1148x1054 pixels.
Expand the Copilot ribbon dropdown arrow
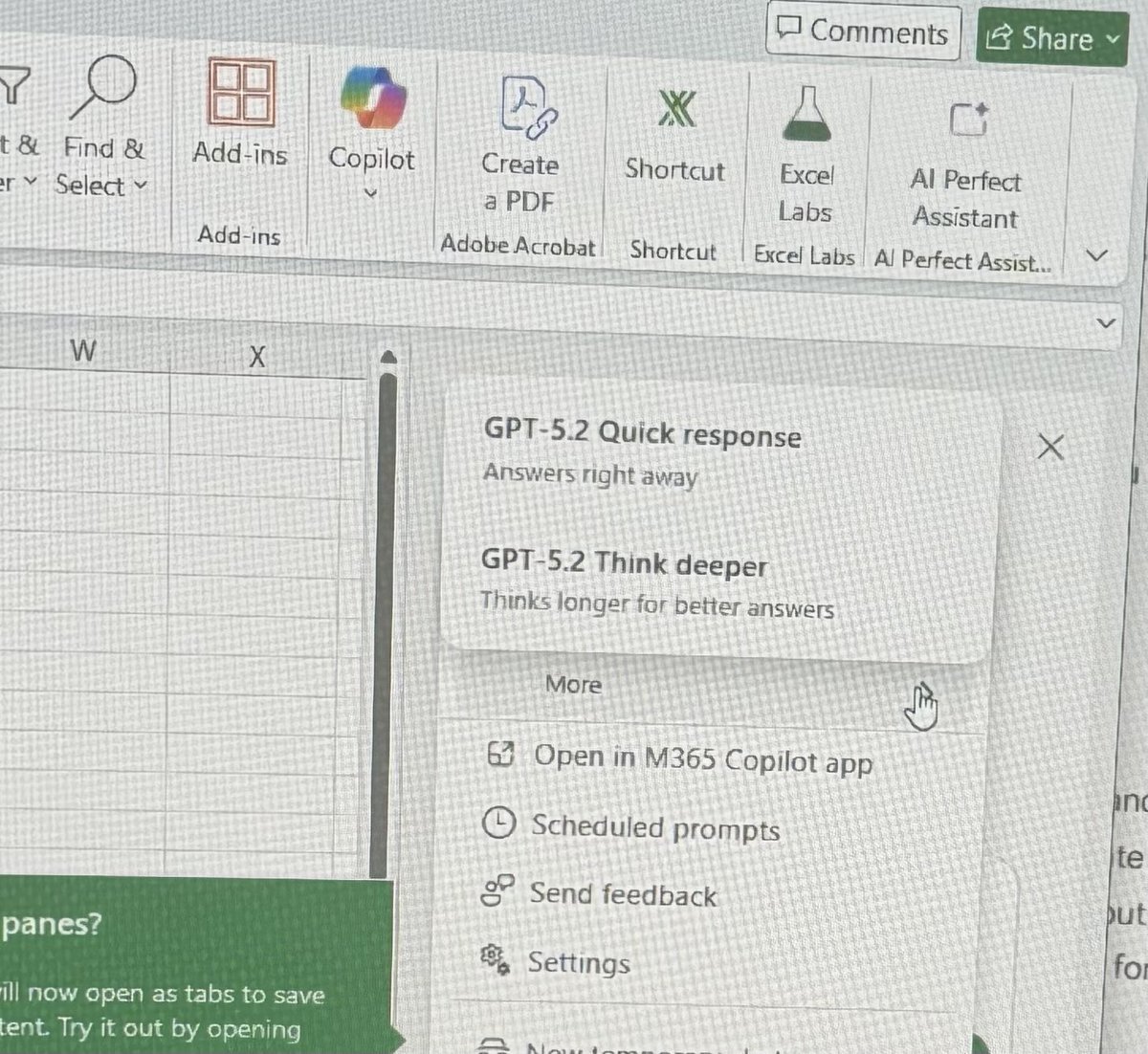point(371,193)
